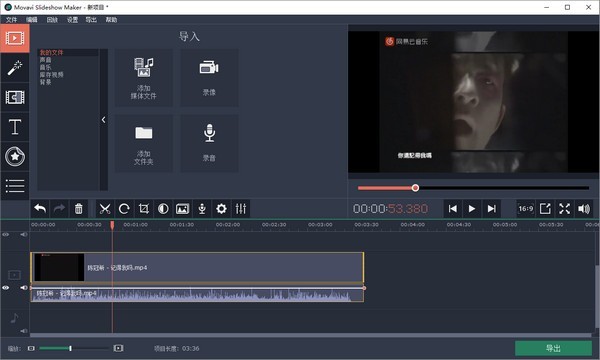The image size is (600, 360).
Task: Select 我的文件 in the category list
Action: (51, 52)
